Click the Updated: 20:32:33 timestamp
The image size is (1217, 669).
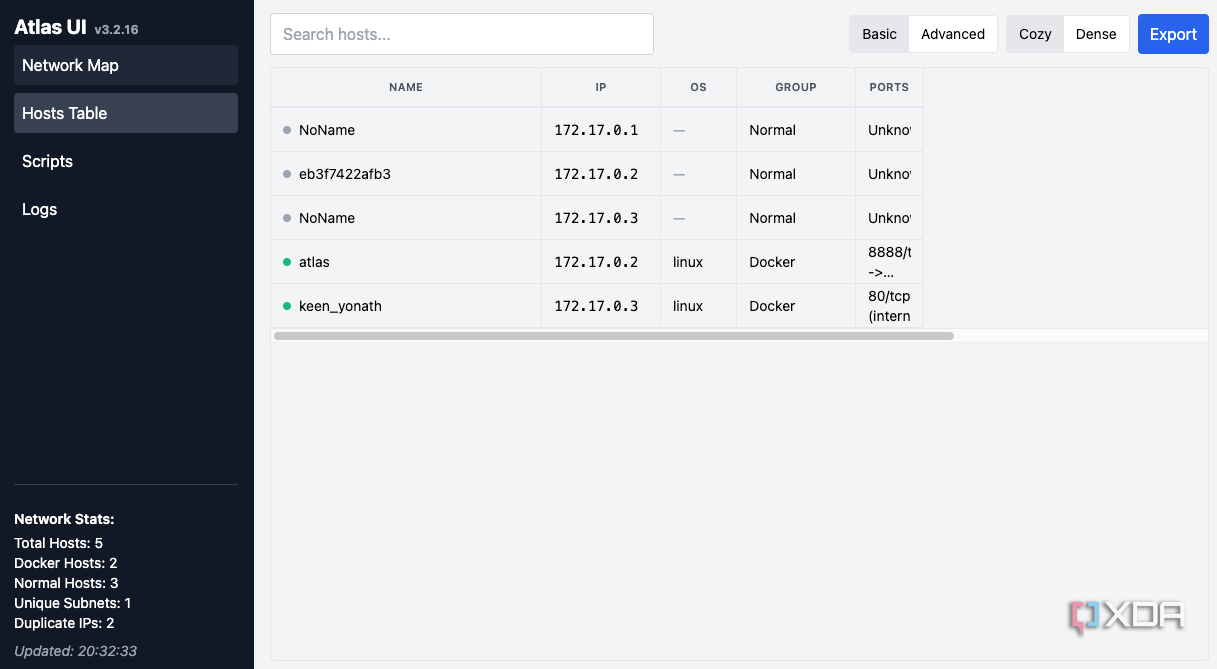[75, 651]
